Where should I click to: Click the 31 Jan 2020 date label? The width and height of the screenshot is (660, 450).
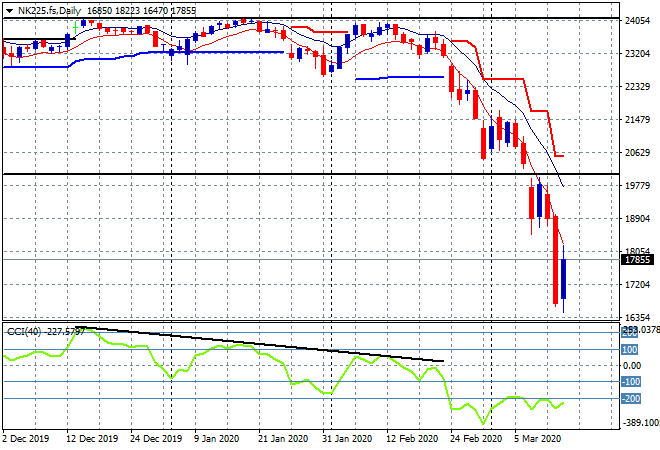(347, 439)
